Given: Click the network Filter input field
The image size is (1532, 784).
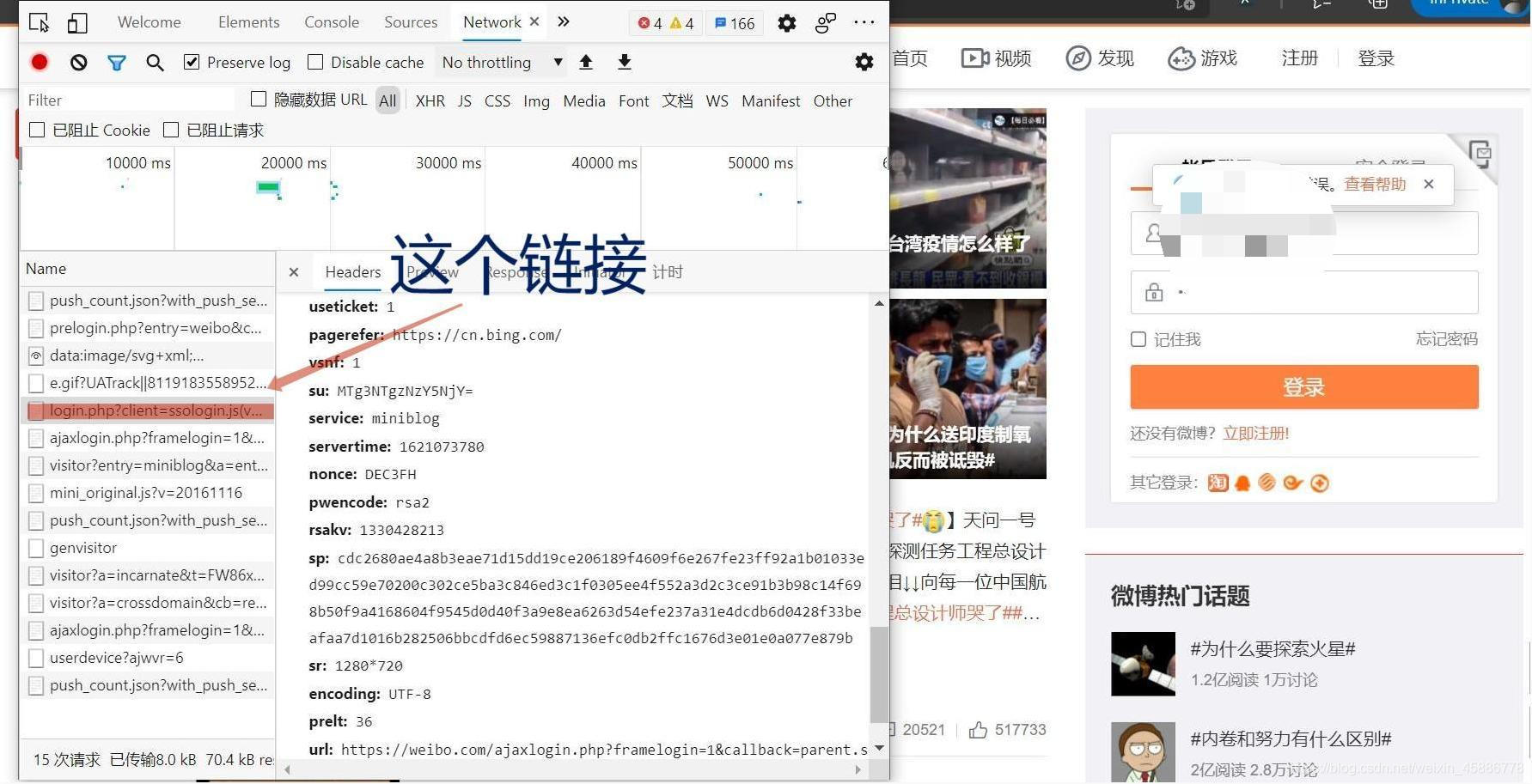Looking at the screenshot, I should tap(129, 100).
